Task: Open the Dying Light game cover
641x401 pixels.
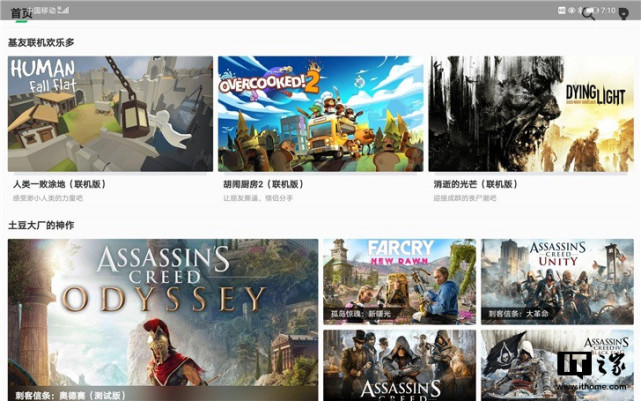Action: pos(531,114)
